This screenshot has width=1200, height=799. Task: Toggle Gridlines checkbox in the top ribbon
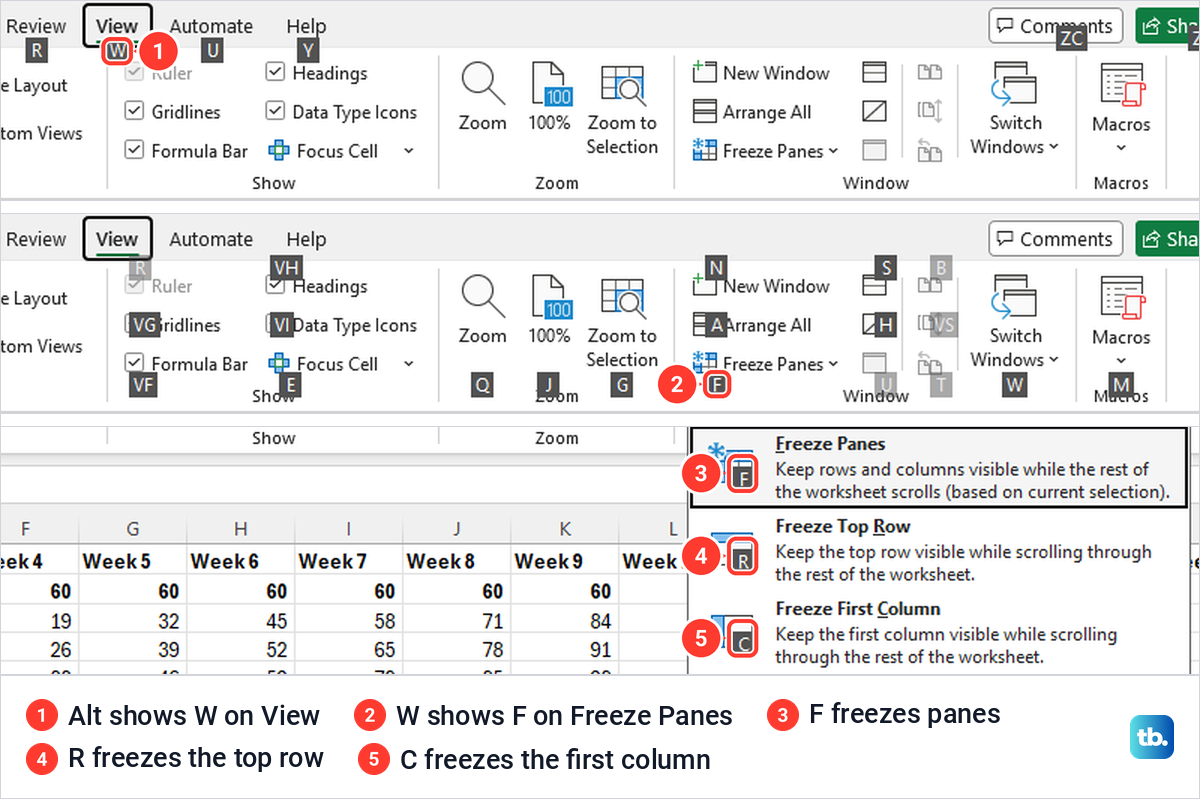[134, 112]
